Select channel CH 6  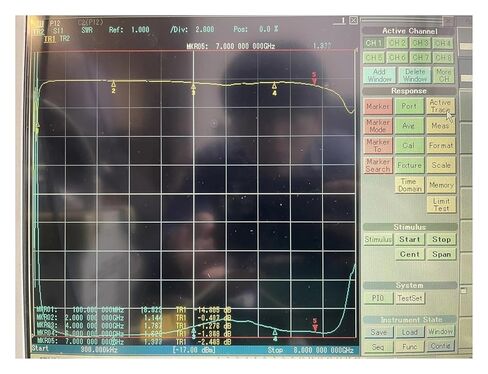(x=397, y=58)
